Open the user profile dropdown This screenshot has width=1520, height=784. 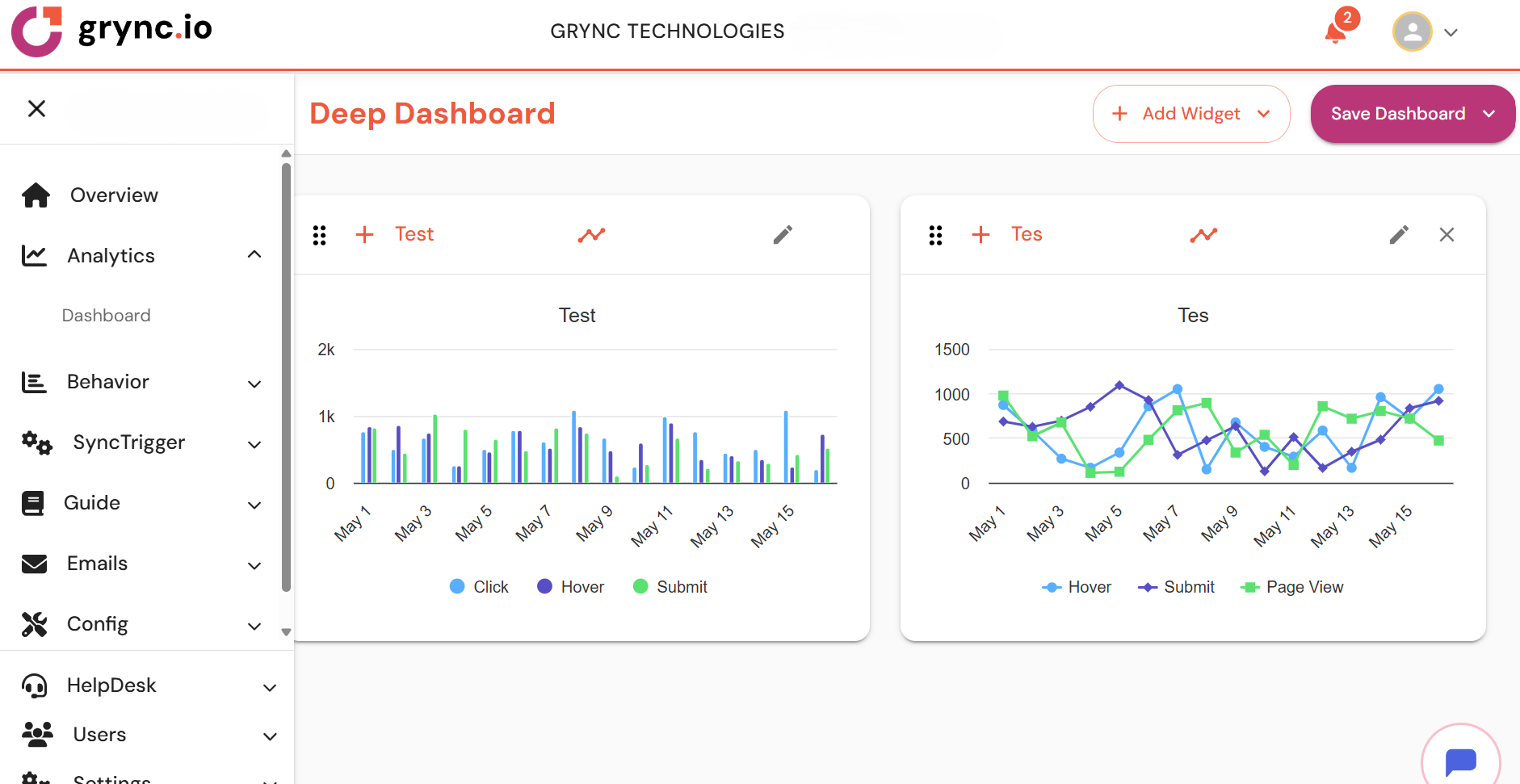1426,32
